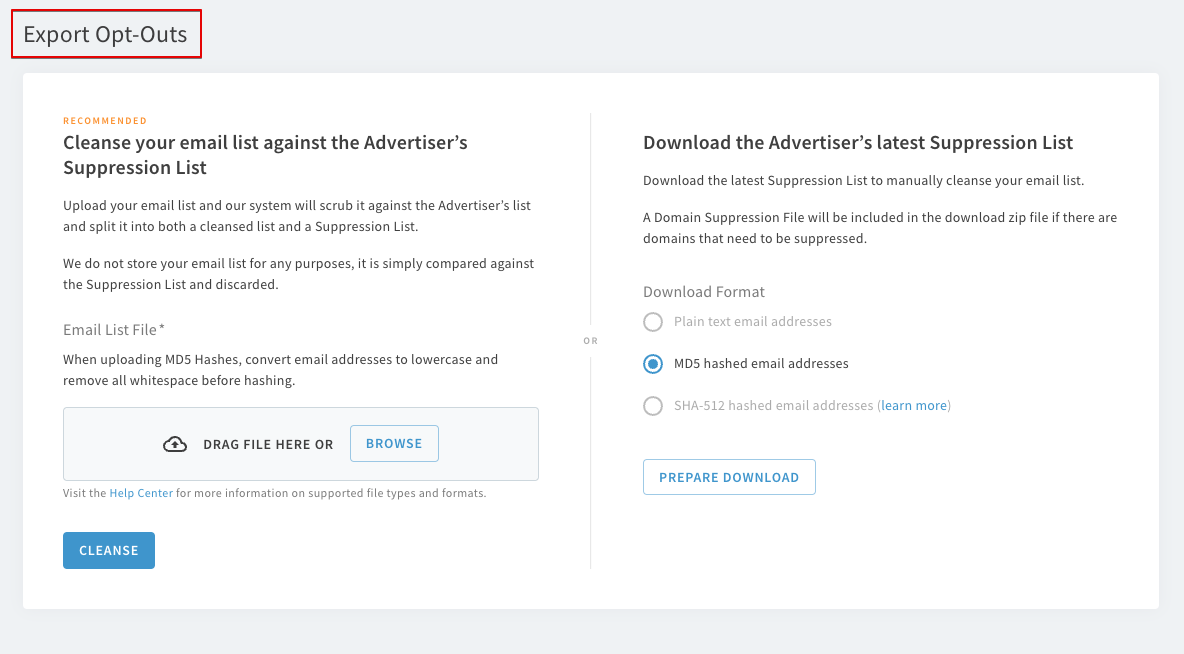
Task: Click the Export Opt-Outs page title
Action: [106, 33]
